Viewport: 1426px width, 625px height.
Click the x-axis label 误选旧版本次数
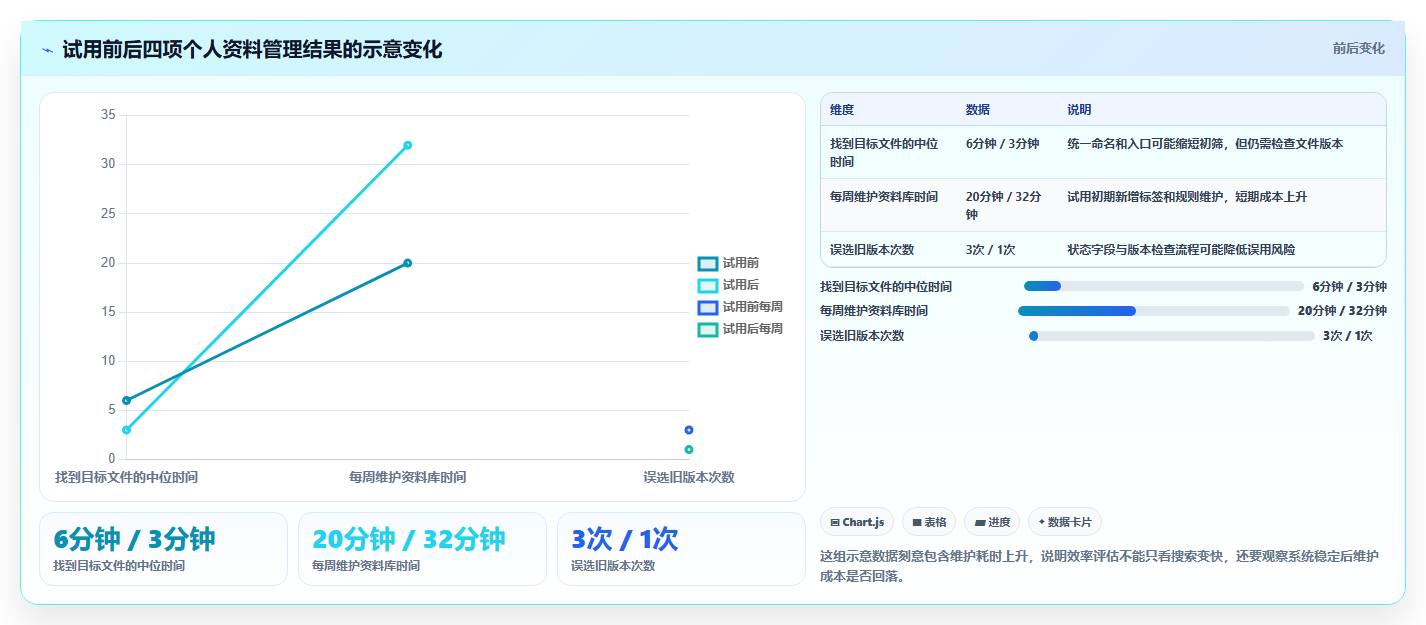click(x=689, y=477)
